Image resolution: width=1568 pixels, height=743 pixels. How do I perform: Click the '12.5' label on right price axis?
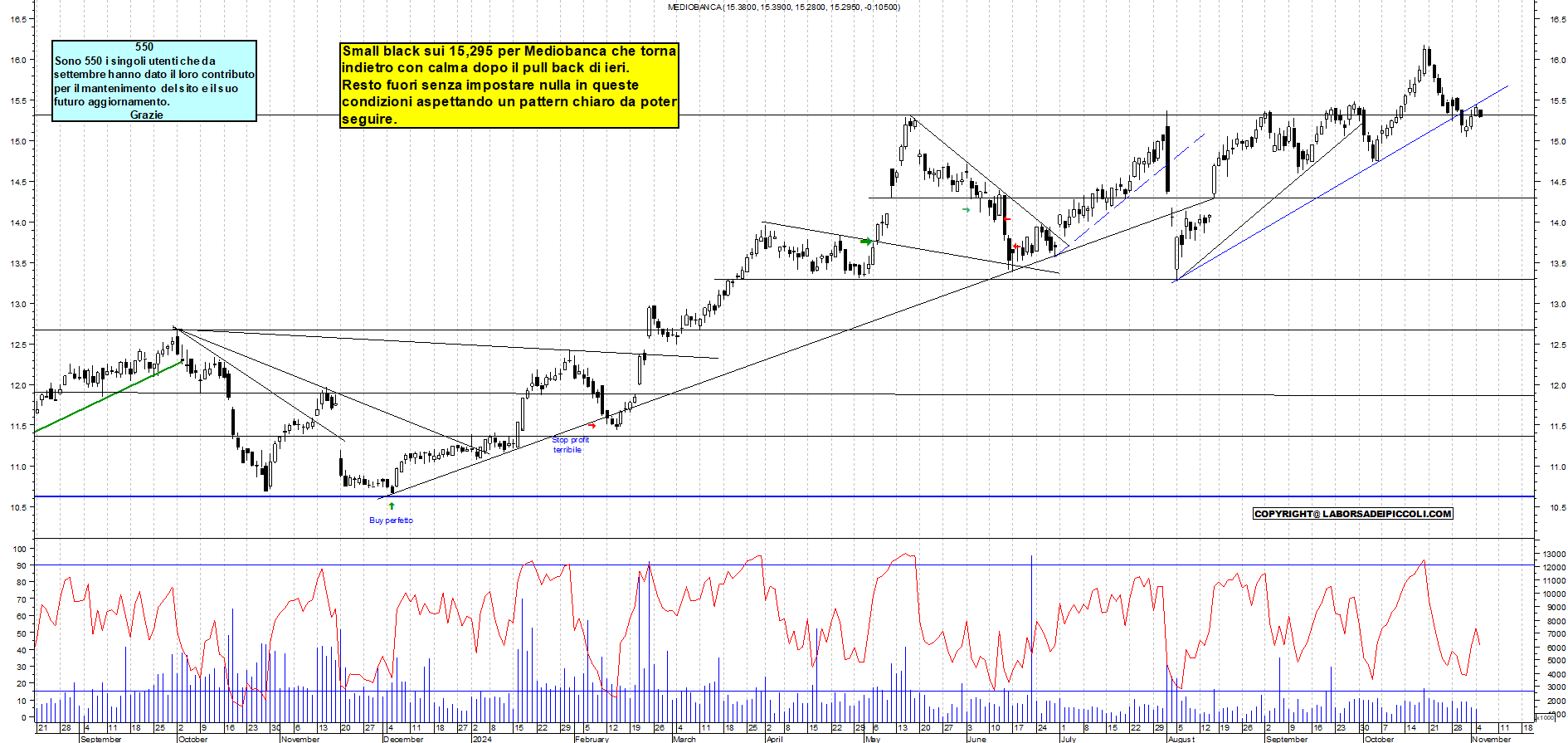(1556, 345)
